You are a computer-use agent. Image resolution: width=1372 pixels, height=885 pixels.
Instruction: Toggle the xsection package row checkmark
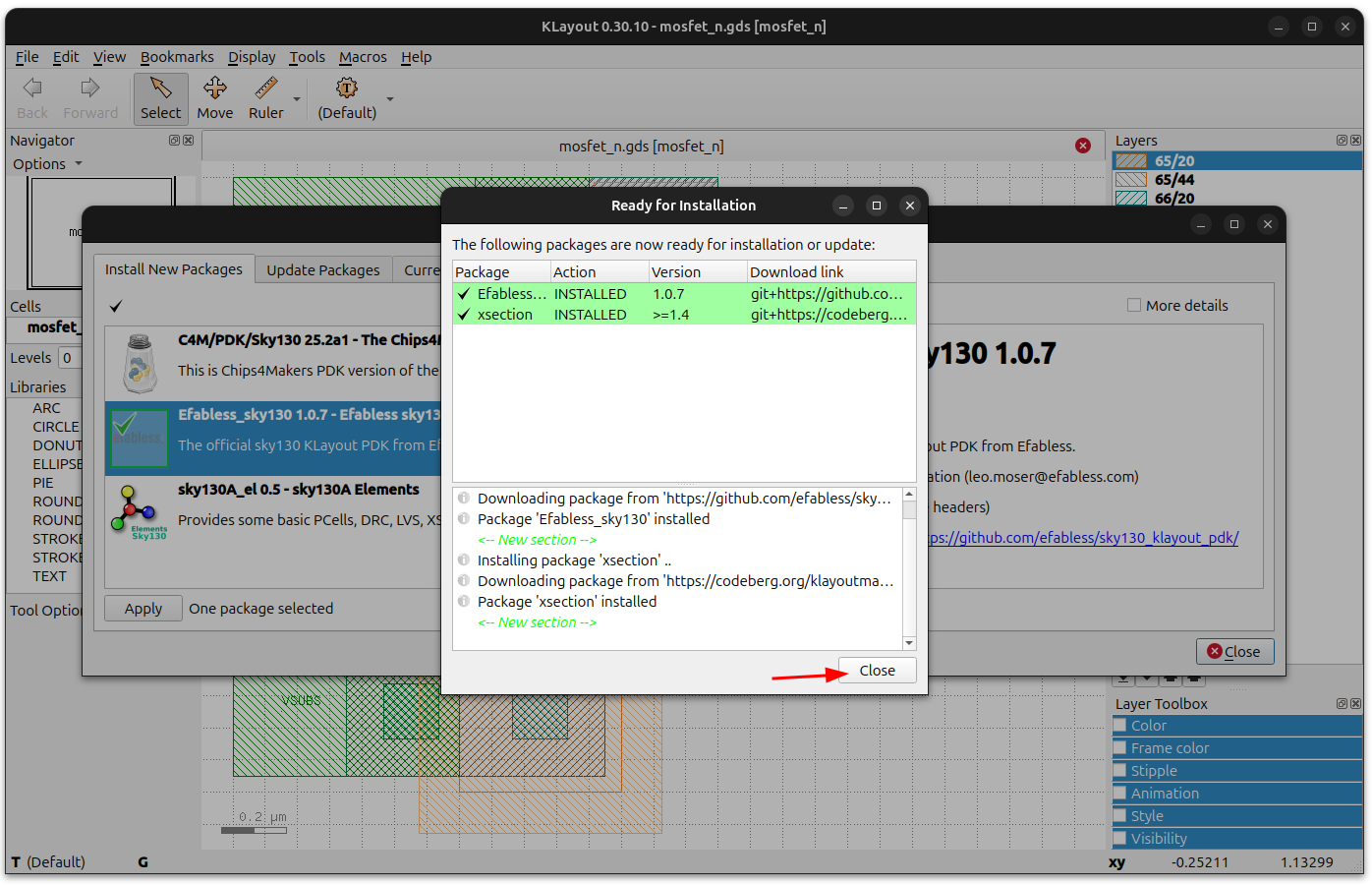click(464, 315)
